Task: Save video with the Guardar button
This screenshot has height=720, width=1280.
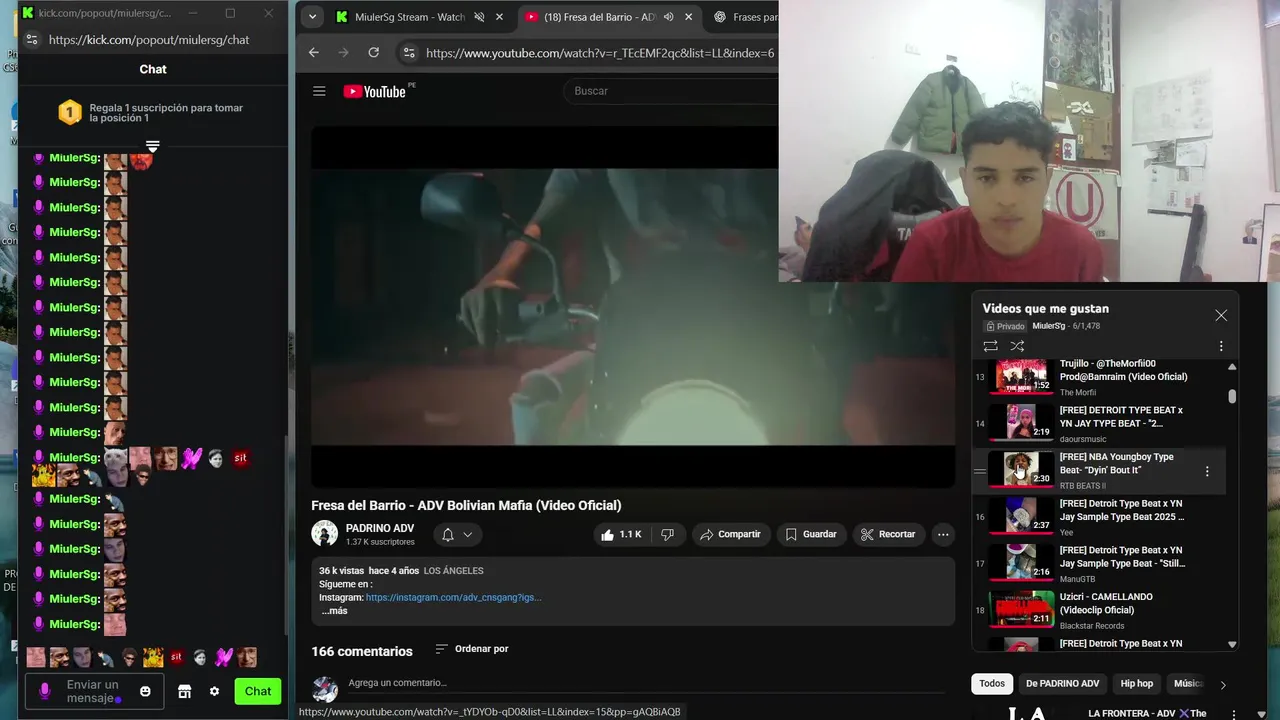Action: tap(811, 535)
